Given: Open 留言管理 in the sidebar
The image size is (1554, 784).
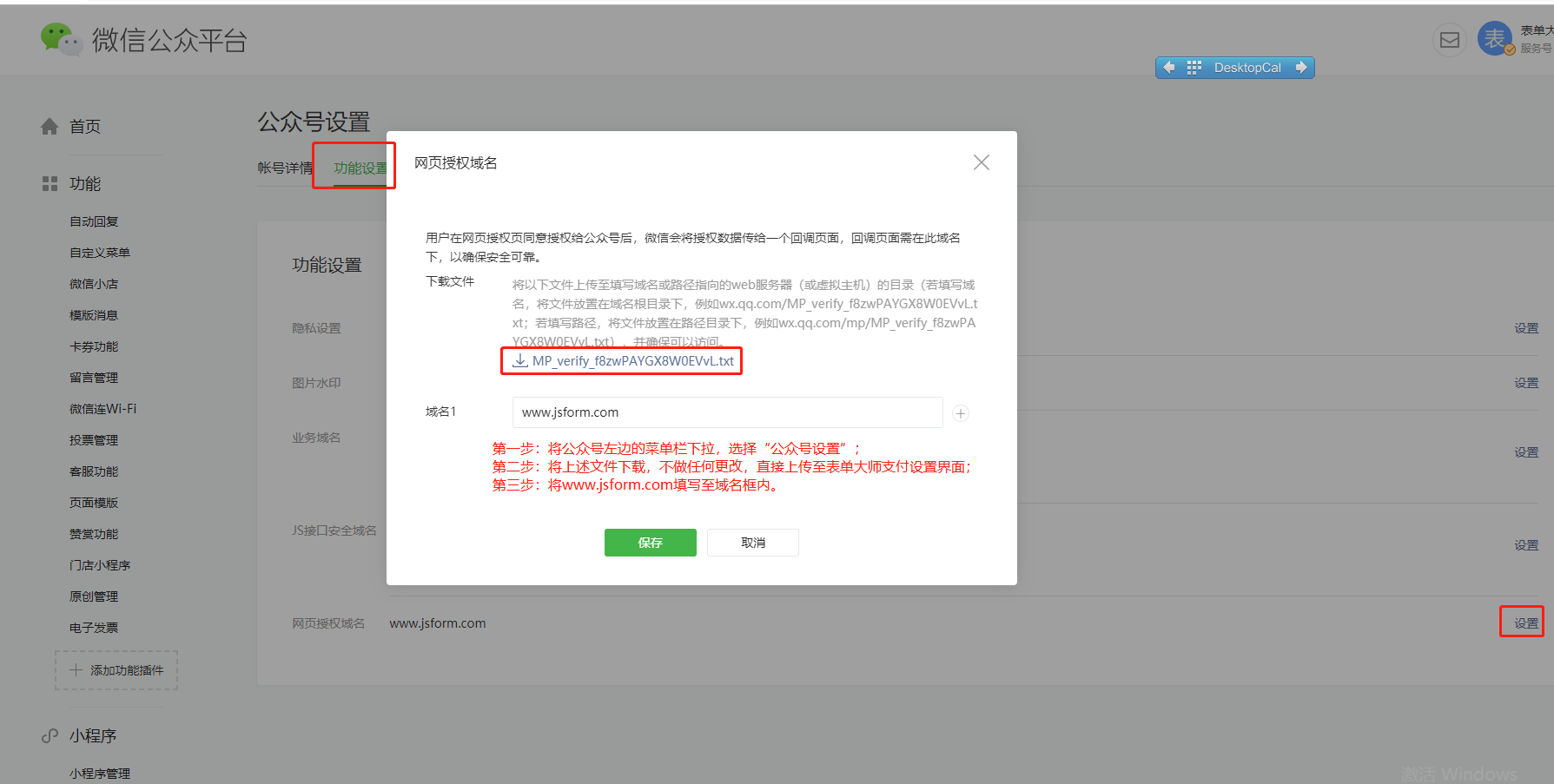Looking at the screenshot, I should (x=94, y=378).
